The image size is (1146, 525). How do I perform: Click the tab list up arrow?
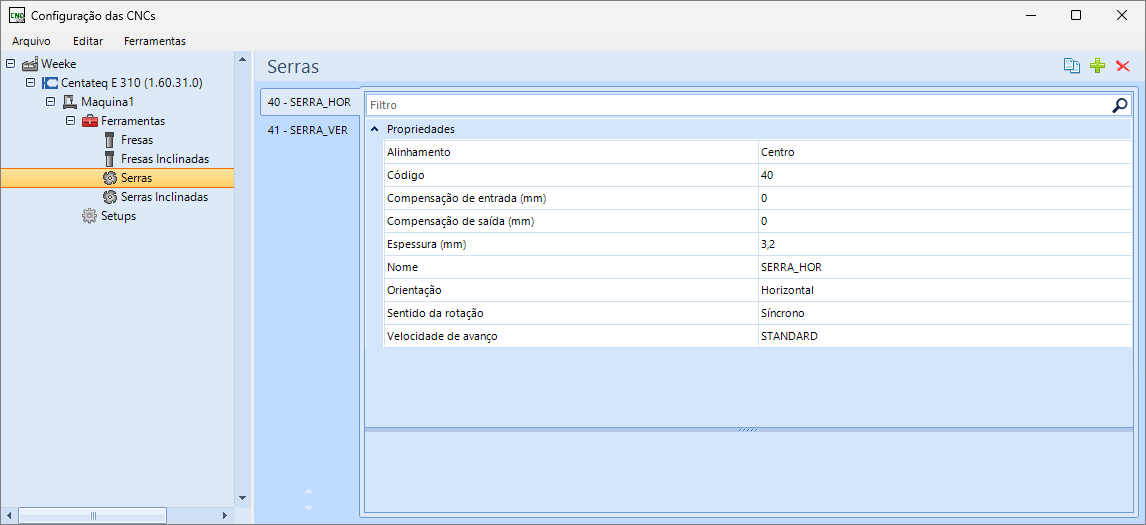[308, 491]
